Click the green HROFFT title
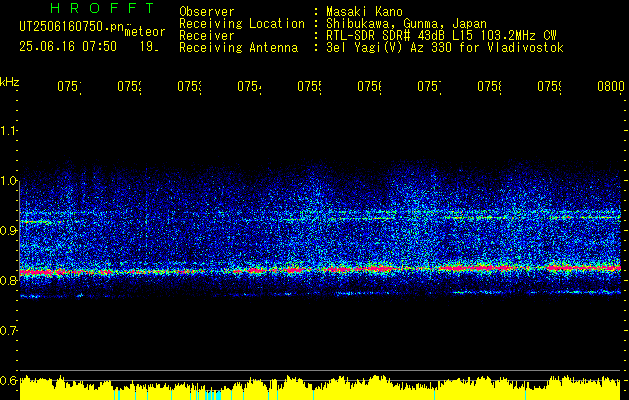This screenshot has height=400, width=629. coord(103,8)
